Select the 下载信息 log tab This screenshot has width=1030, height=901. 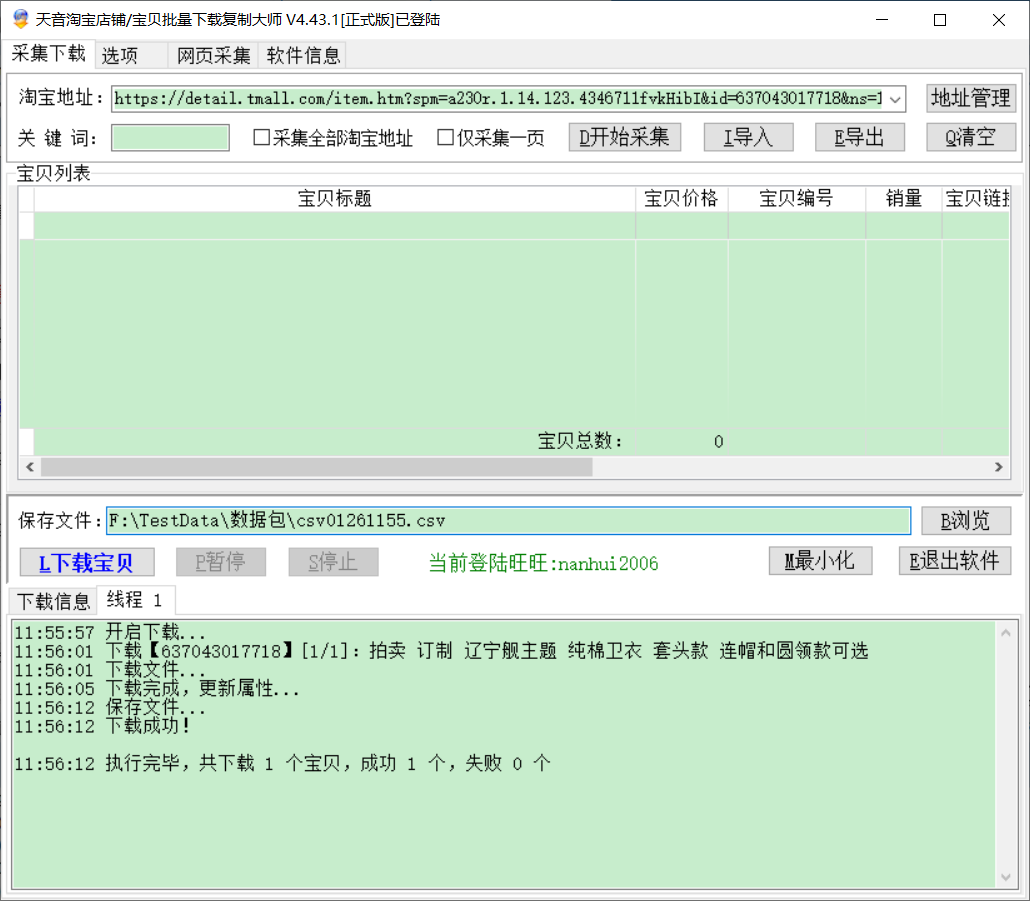[x=53, y=601]
